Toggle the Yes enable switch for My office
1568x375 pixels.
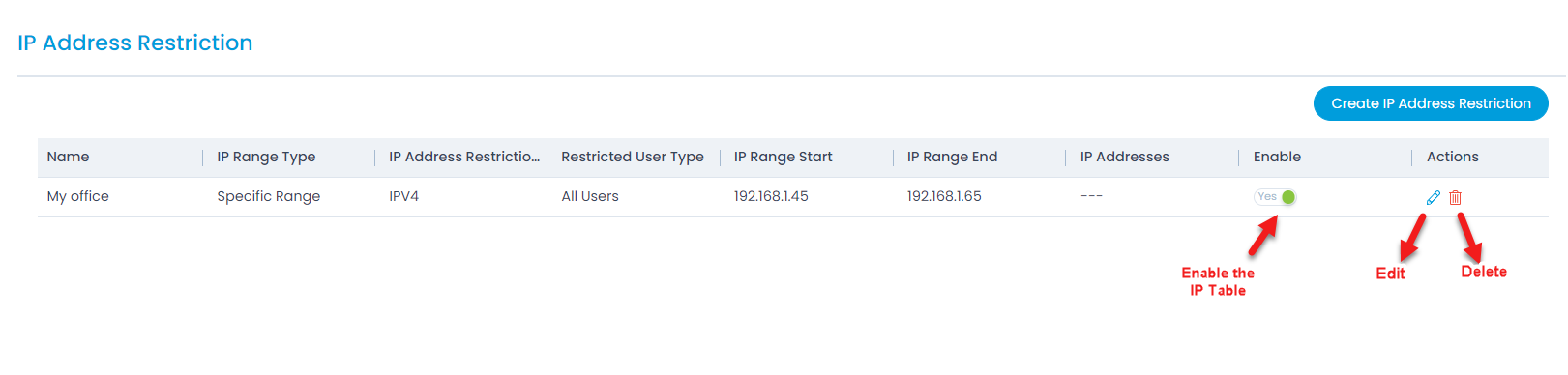(x=1275, y=197)
